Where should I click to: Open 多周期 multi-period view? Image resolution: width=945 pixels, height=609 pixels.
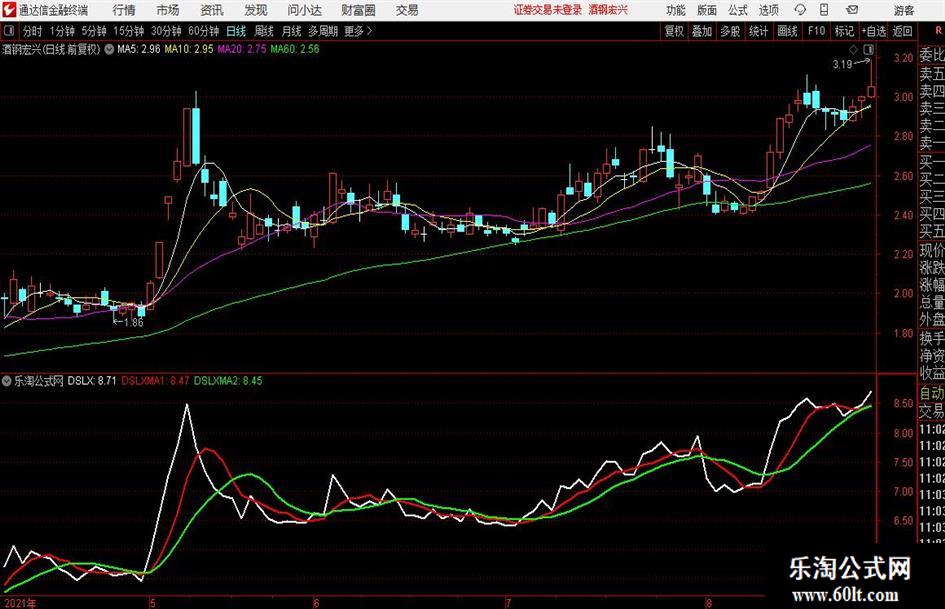[x=323, y=31]
